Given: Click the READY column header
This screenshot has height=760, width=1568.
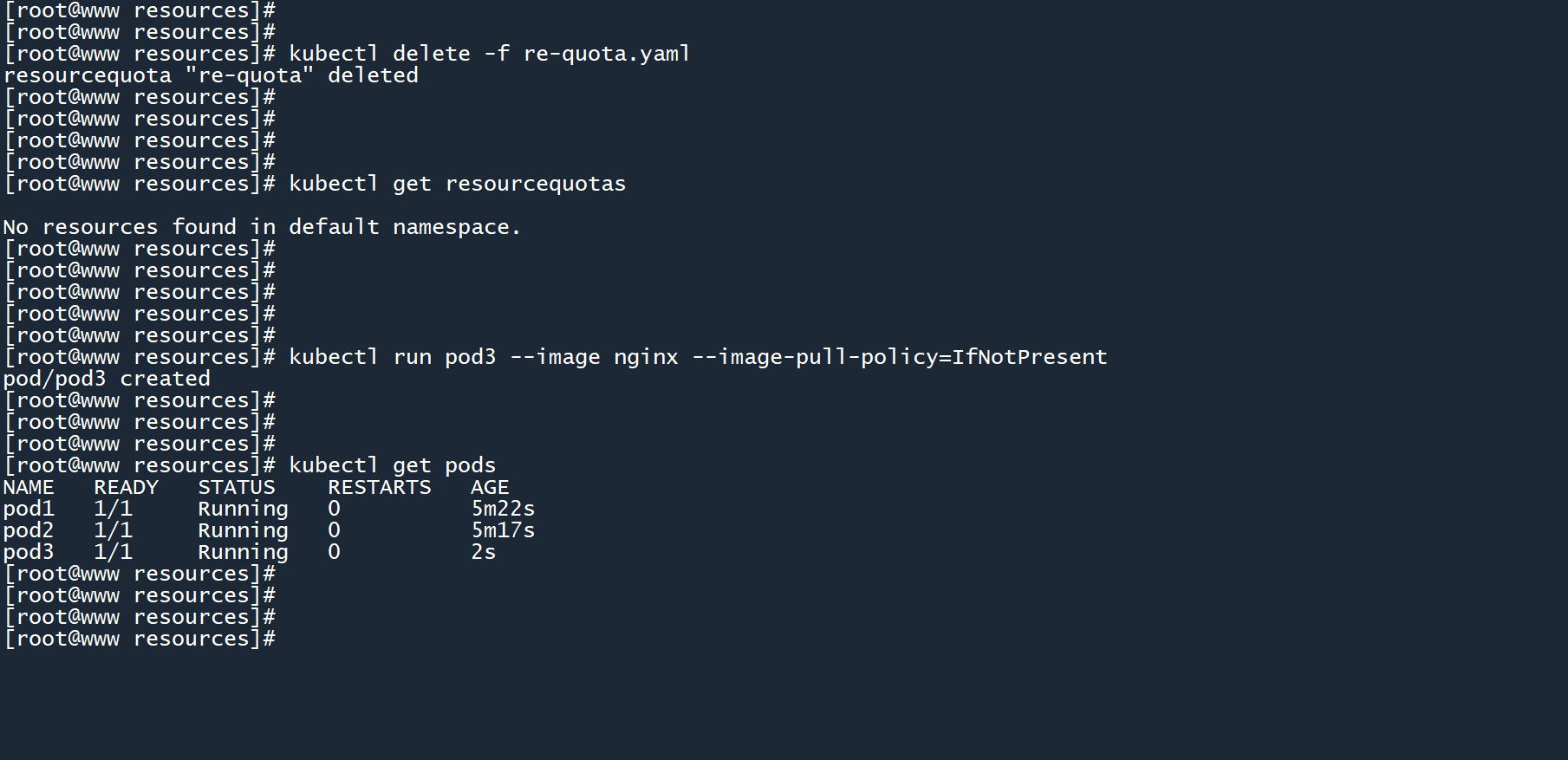Looking at the screenshot, I should pyautogui.click(x=127, y=487).
